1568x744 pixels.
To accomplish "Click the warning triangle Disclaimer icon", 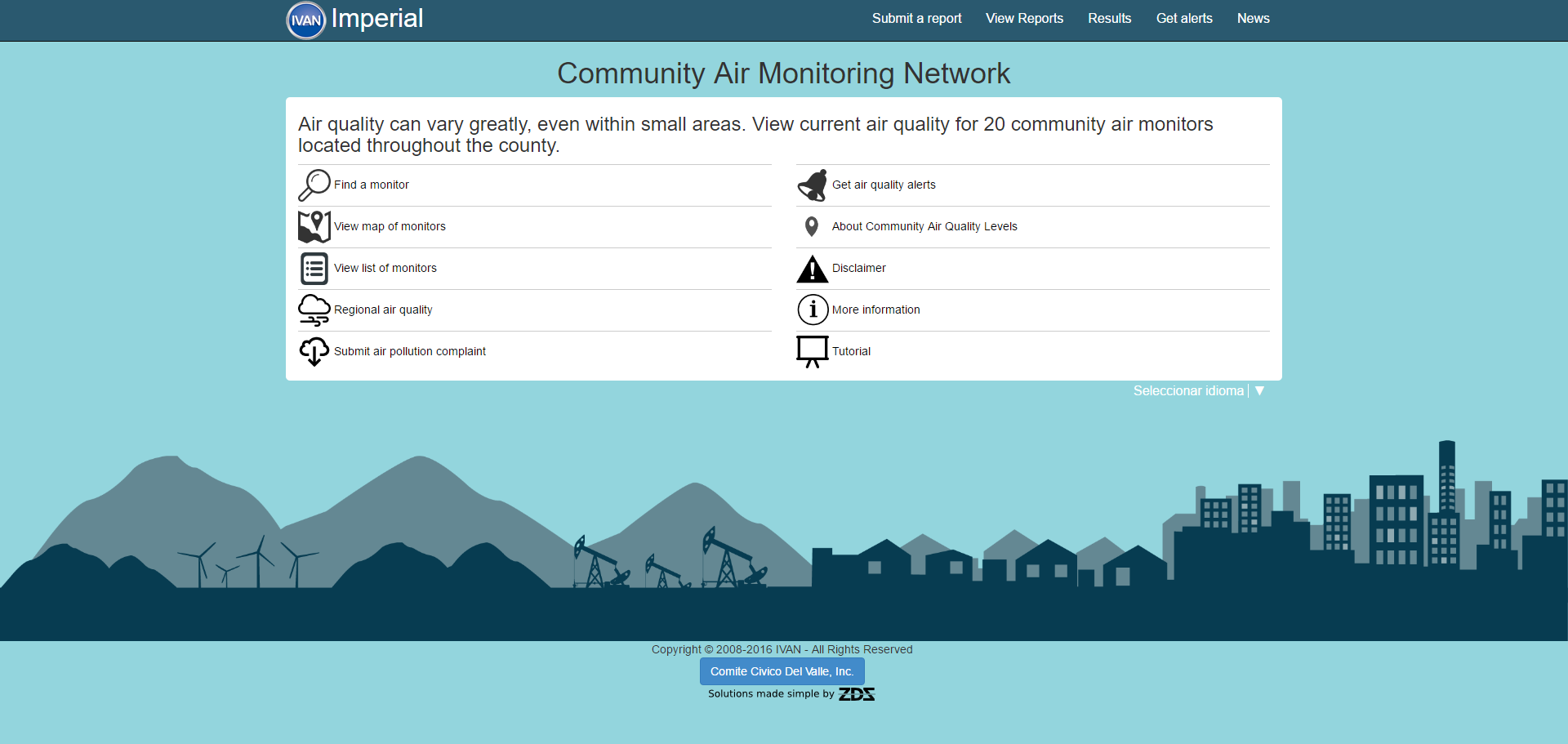I will [x=813, y=269].
